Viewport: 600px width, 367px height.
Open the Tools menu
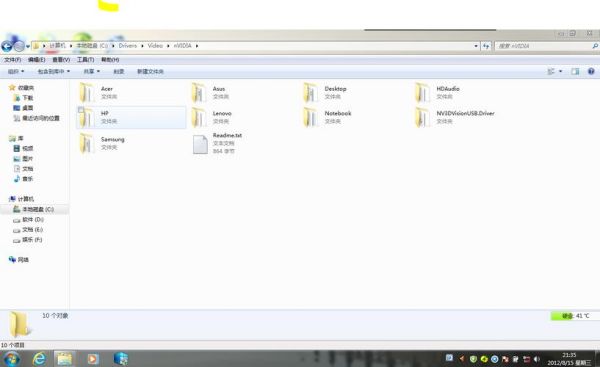[85, 60]
